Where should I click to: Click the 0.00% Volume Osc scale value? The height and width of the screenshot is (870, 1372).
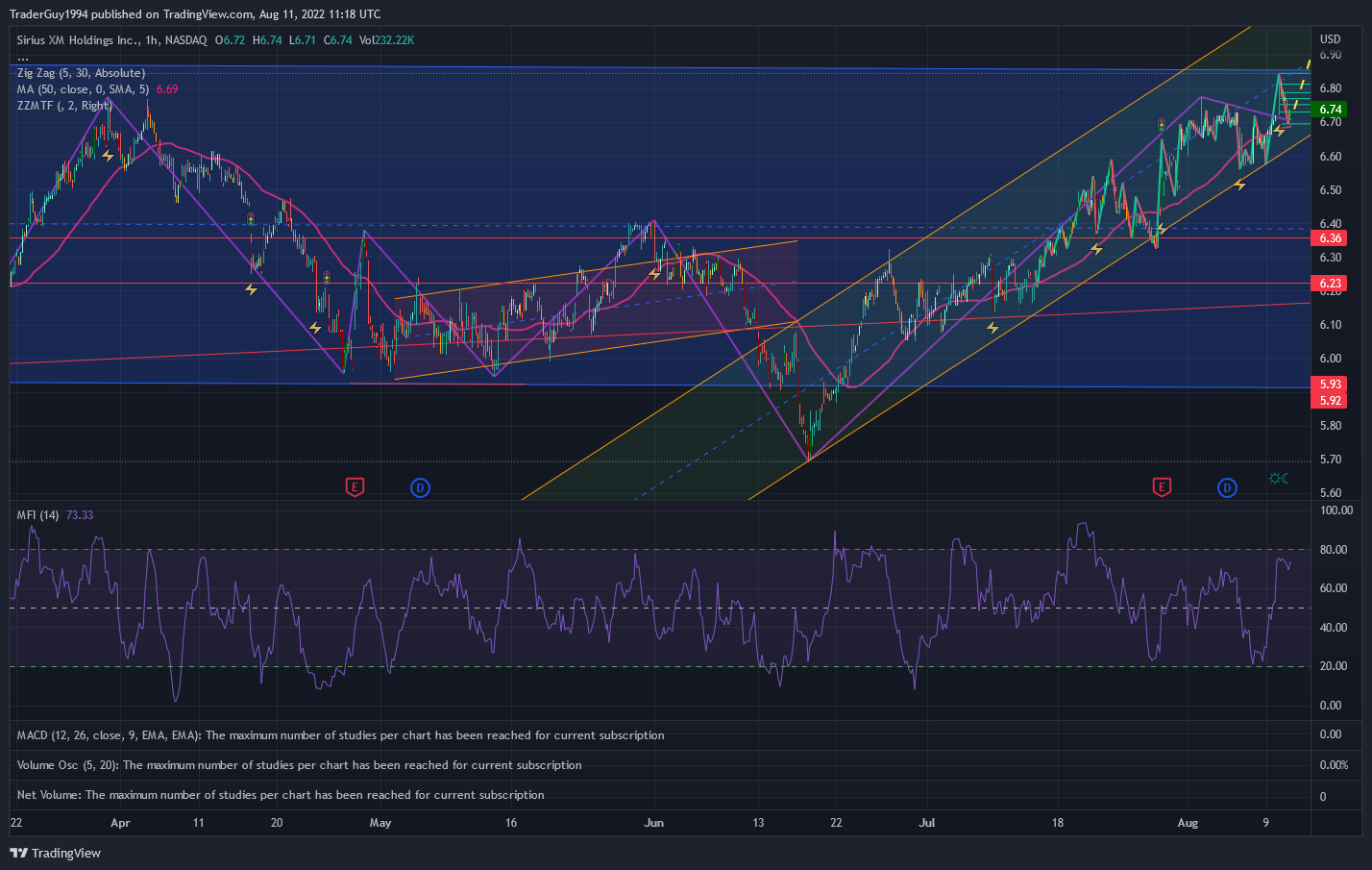[x=1334, y=765]
